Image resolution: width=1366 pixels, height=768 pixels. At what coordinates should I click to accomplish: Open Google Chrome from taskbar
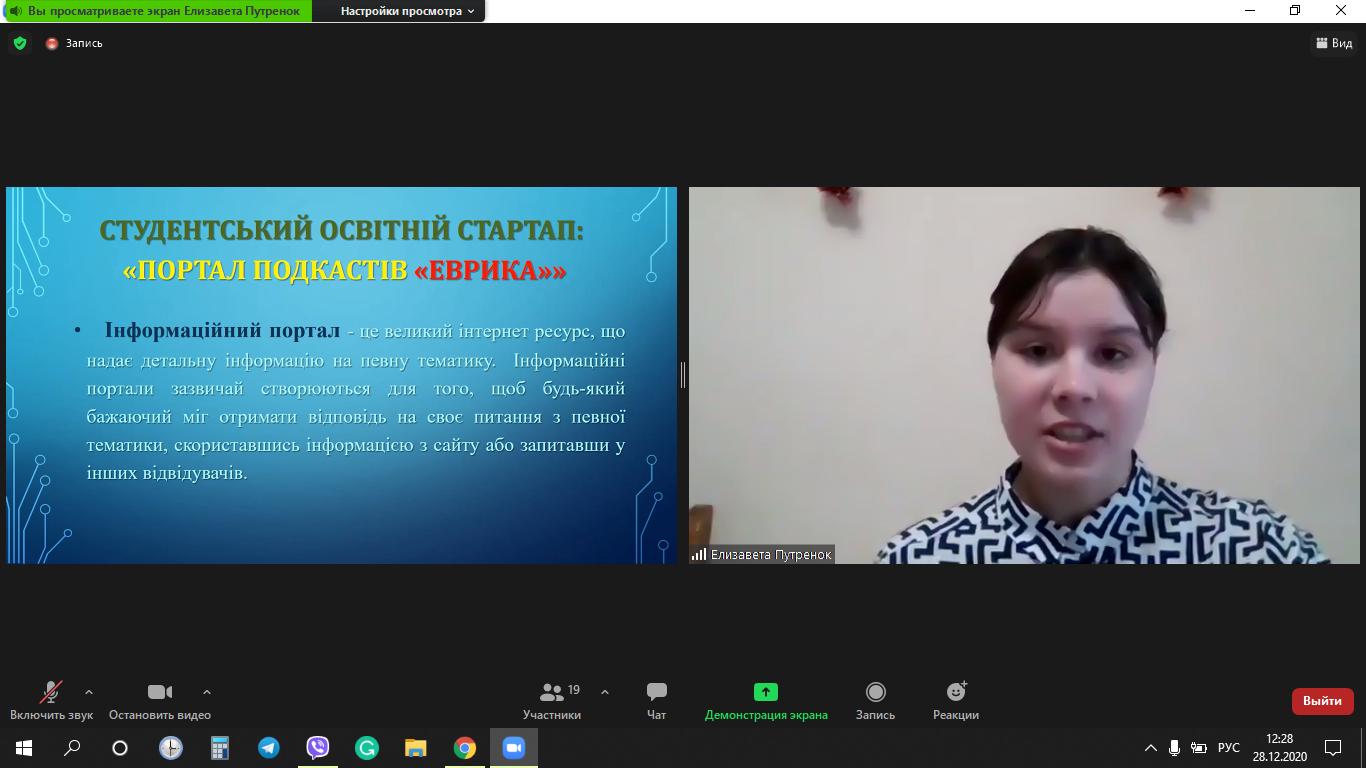[x=465, y=747]
